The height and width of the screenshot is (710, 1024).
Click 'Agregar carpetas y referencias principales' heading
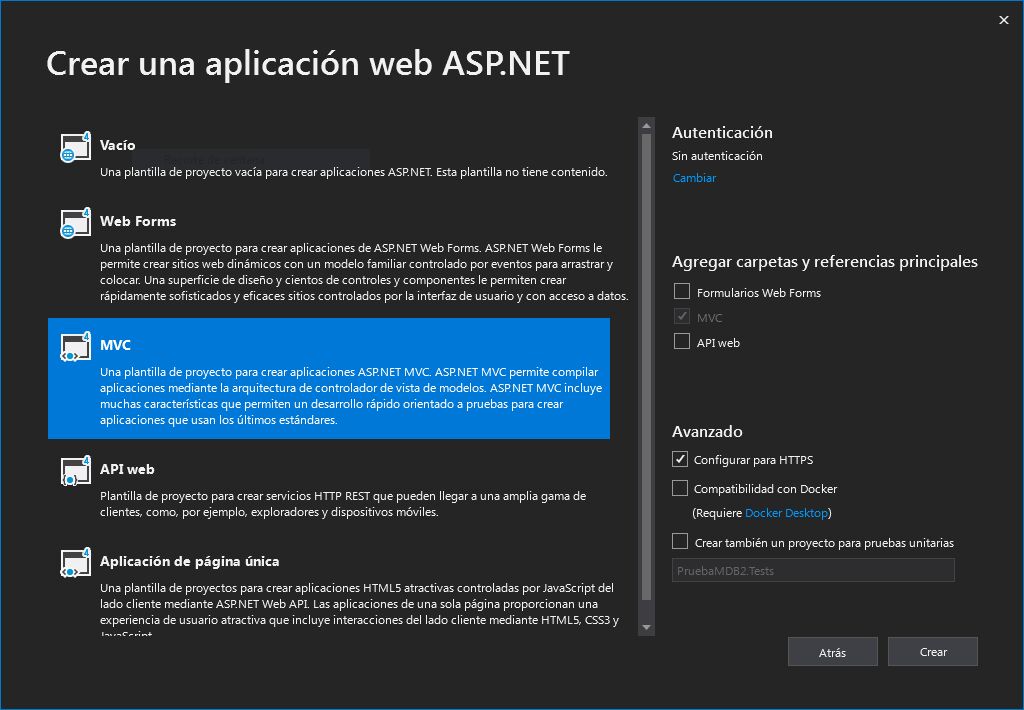825,261
